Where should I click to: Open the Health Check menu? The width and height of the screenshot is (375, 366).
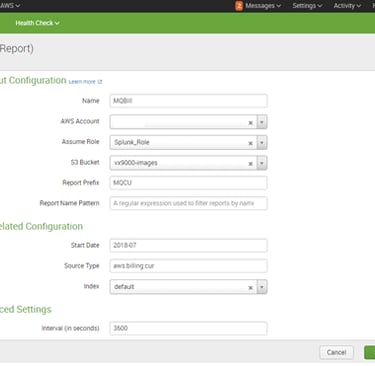[x=37, y=23]
